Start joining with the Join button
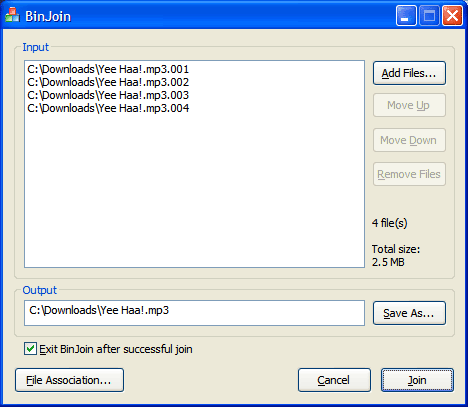Screen dimensions: 468x407 coord(417,380)
